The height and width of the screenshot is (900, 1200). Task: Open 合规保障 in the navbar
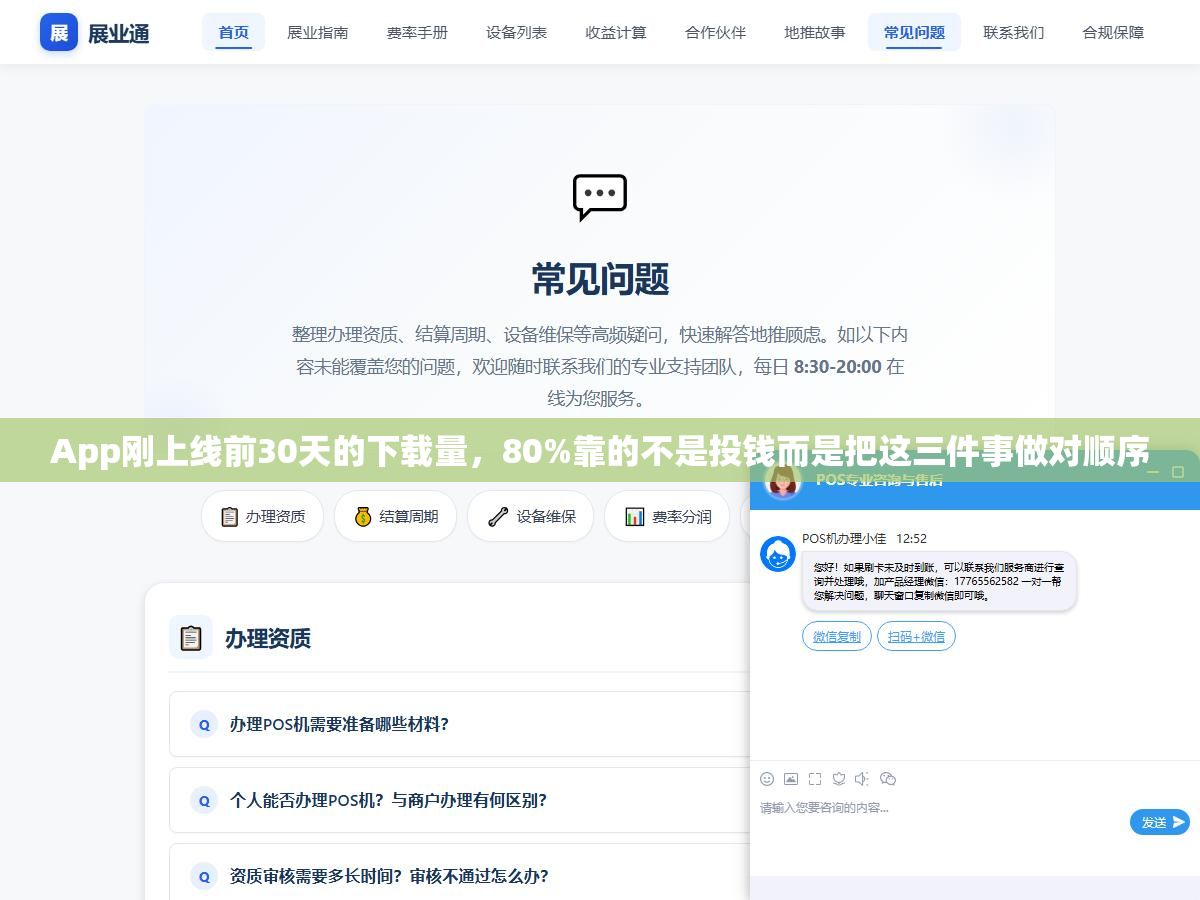tap(1113, 32)
